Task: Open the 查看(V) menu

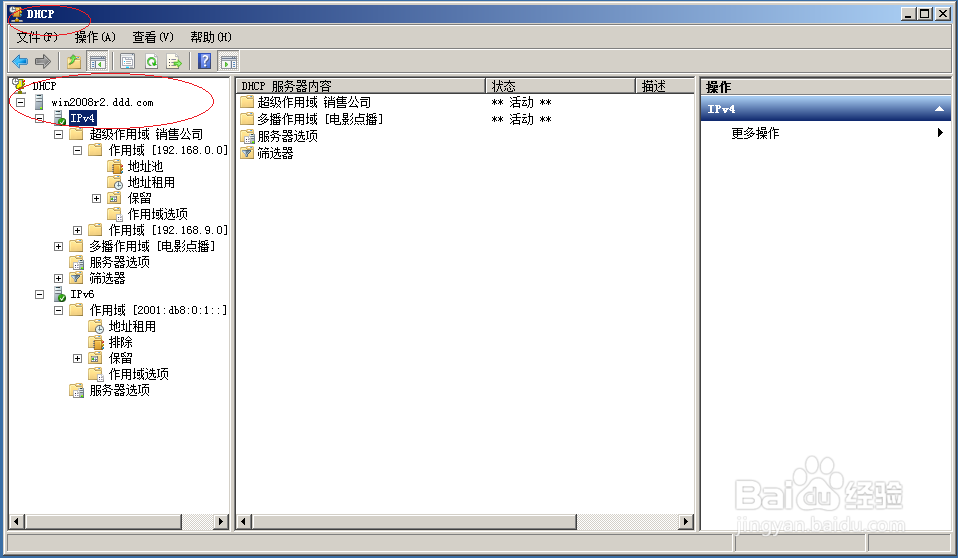Action: click(x=153, y=37)
